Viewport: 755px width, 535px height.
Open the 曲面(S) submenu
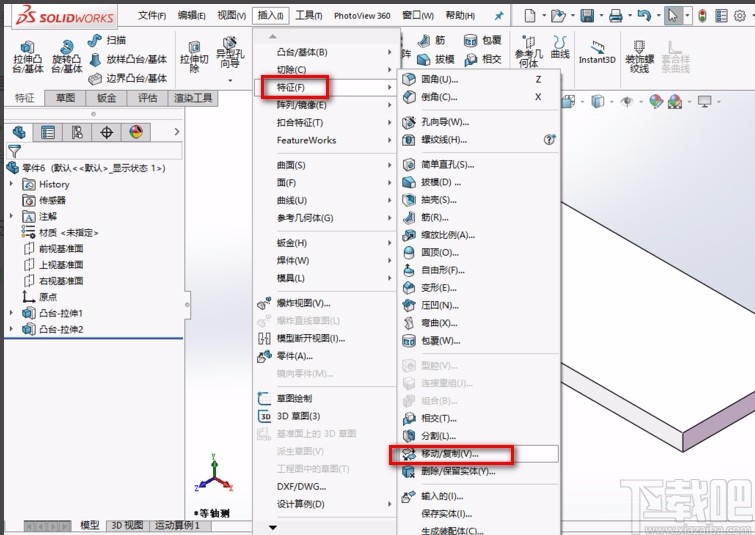(325, 165)
